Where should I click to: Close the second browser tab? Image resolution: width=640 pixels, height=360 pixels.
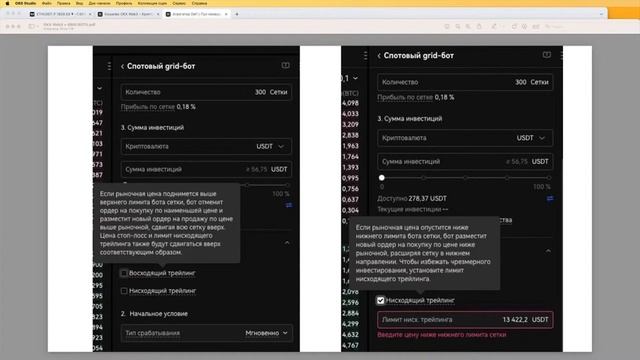(158, 14)
